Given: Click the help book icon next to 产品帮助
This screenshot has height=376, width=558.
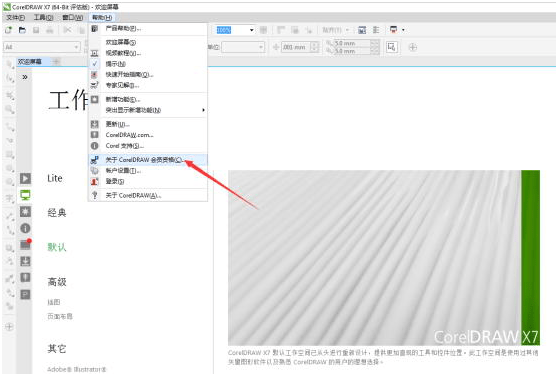Looking at the screenshot, I should pos(94,28).
